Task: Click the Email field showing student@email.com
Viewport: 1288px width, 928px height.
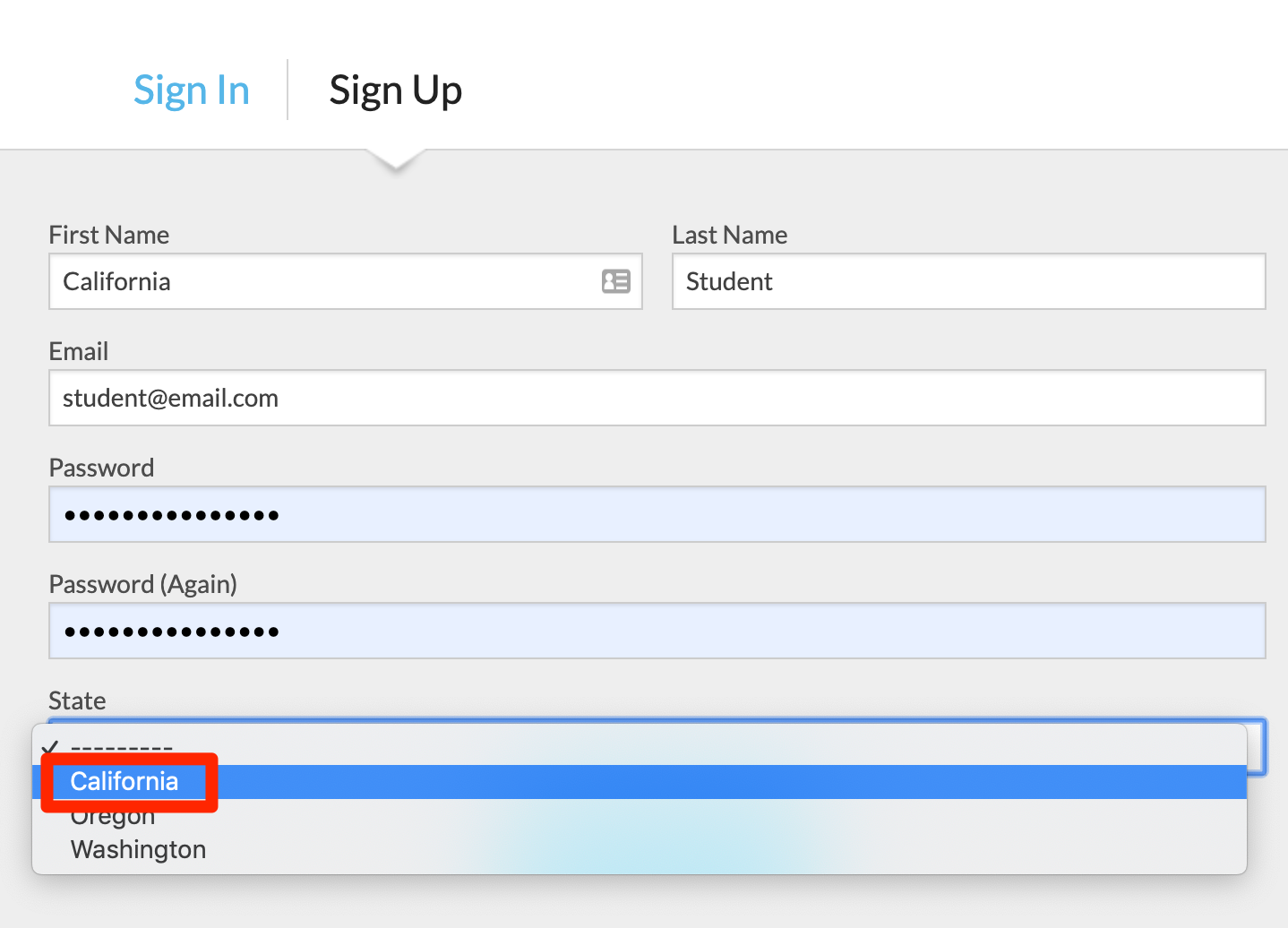Action: 657,398
